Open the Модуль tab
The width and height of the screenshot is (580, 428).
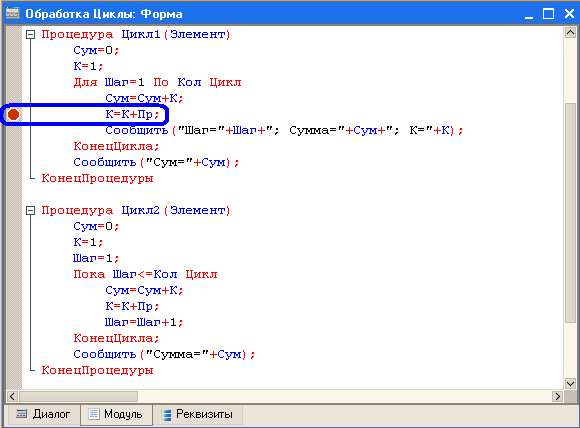pos(117,414)
